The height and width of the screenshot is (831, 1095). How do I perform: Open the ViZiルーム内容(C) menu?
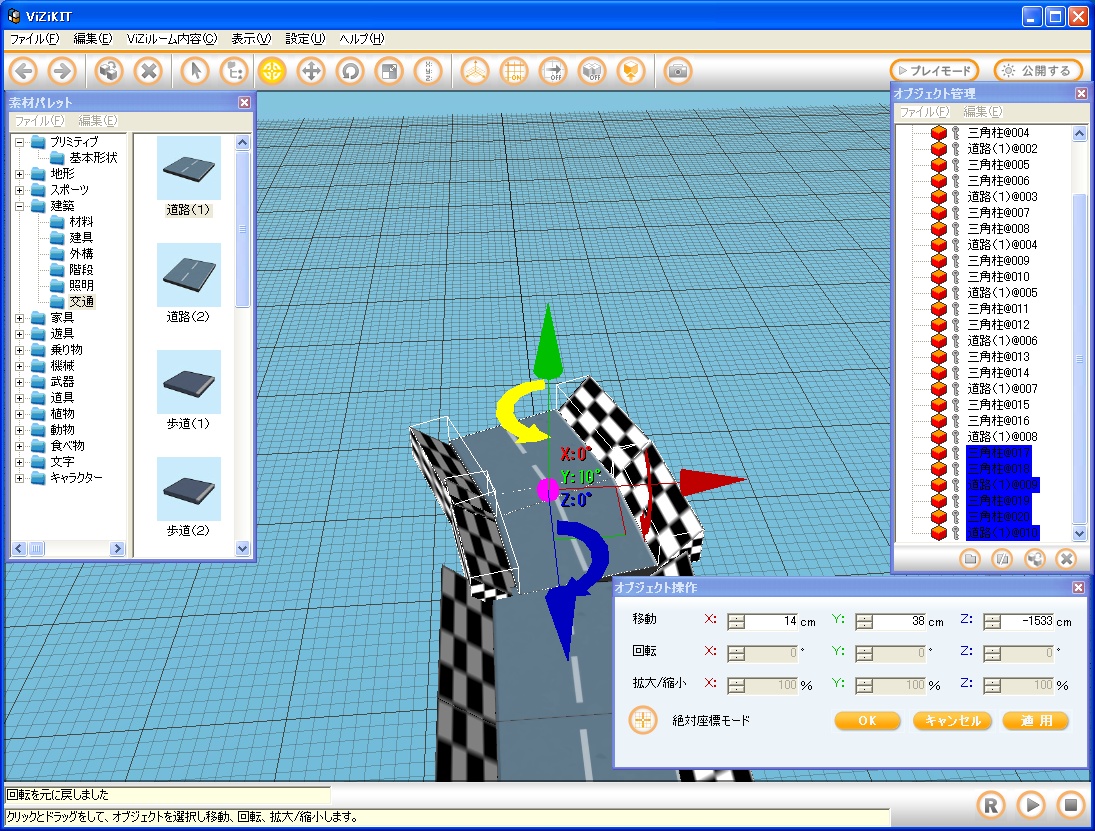[x=172, y=39]
